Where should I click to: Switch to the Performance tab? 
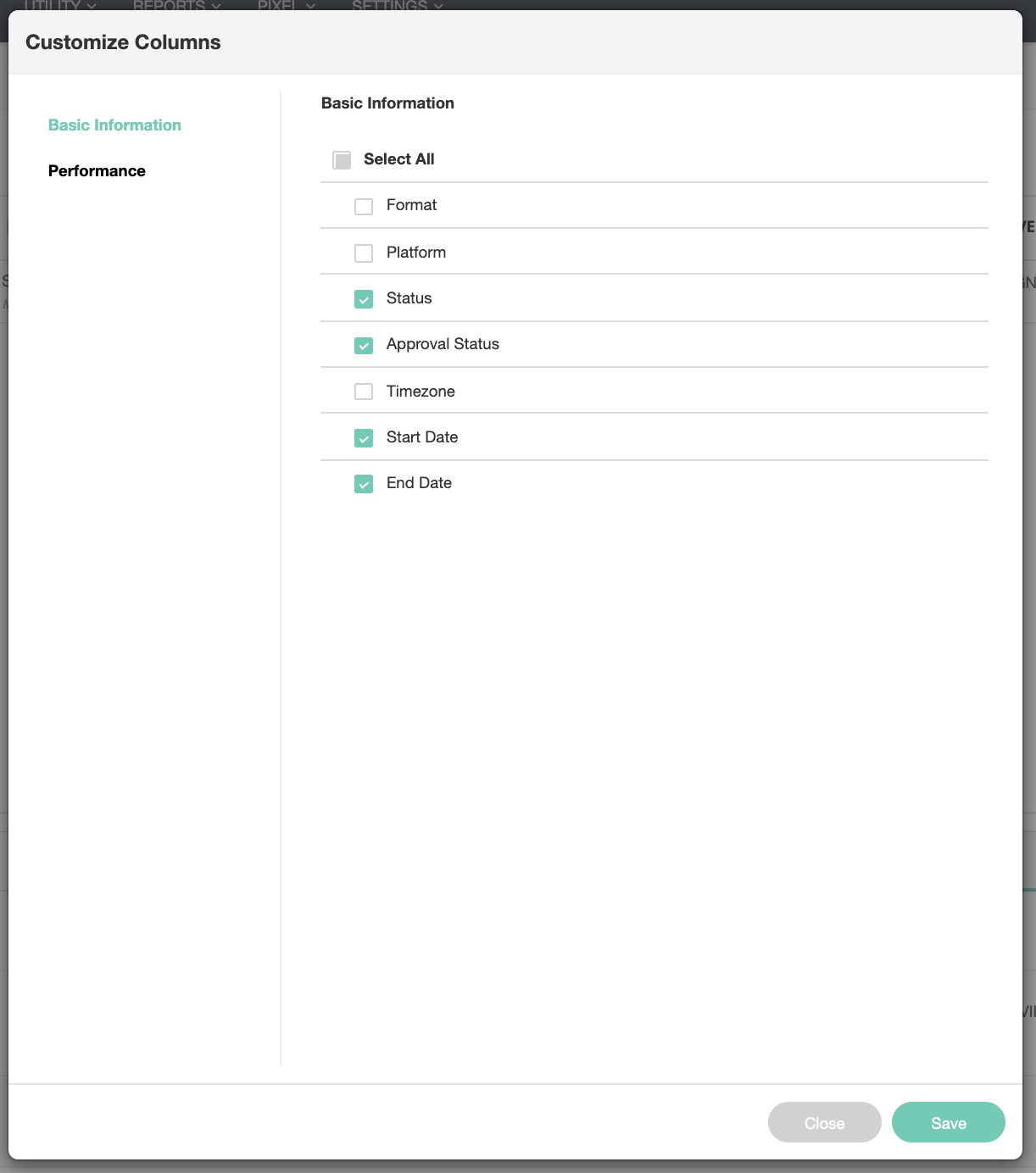point(97,171)
